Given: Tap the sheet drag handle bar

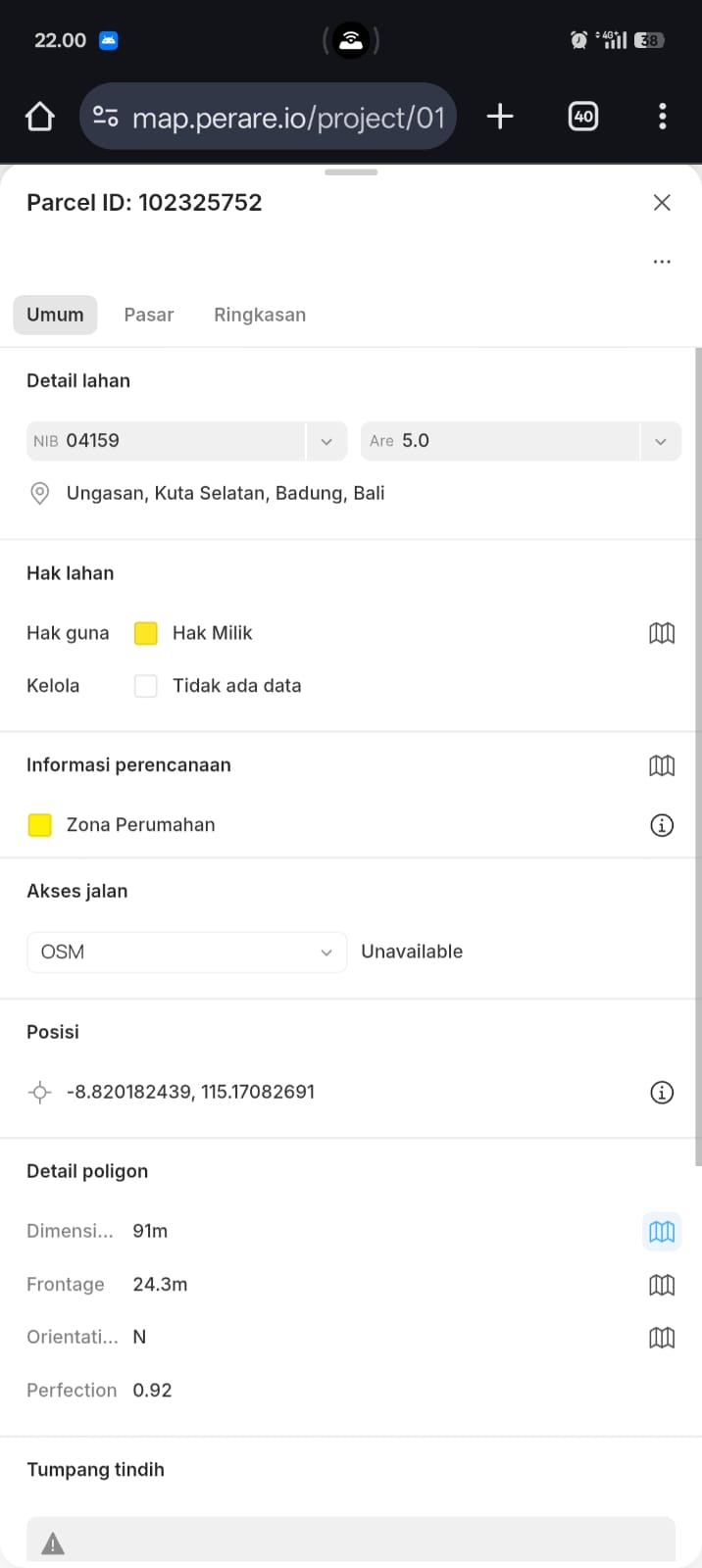Looking at the screenshot, I should [x=351, y=172].
